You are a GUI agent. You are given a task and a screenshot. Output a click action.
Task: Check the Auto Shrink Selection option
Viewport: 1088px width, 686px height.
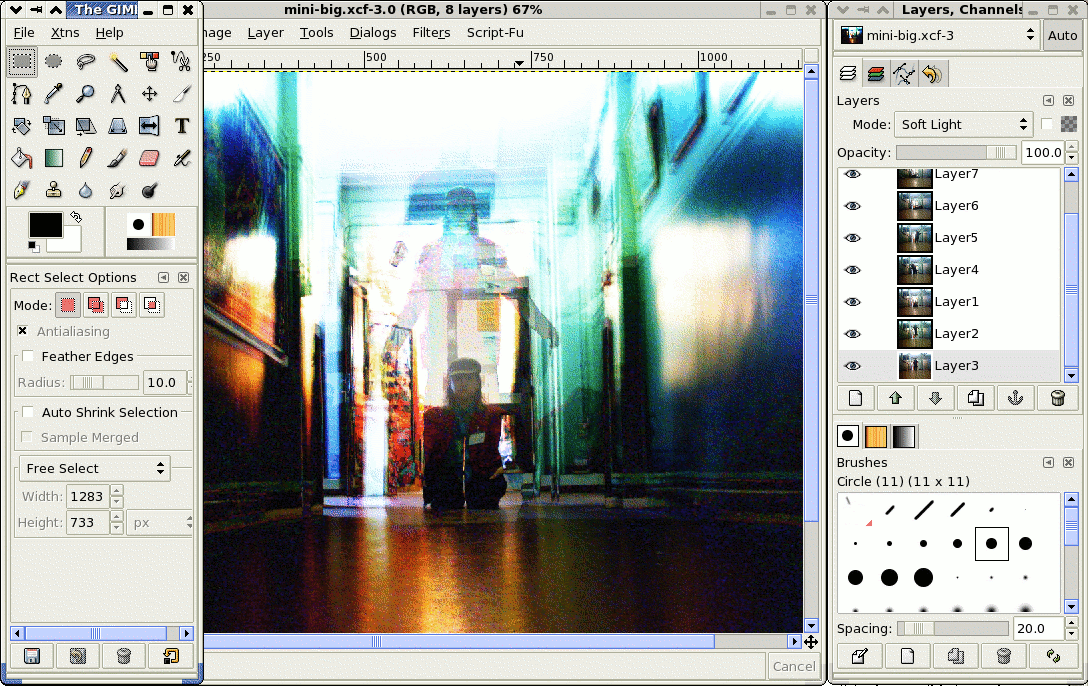tap(28, 412)
